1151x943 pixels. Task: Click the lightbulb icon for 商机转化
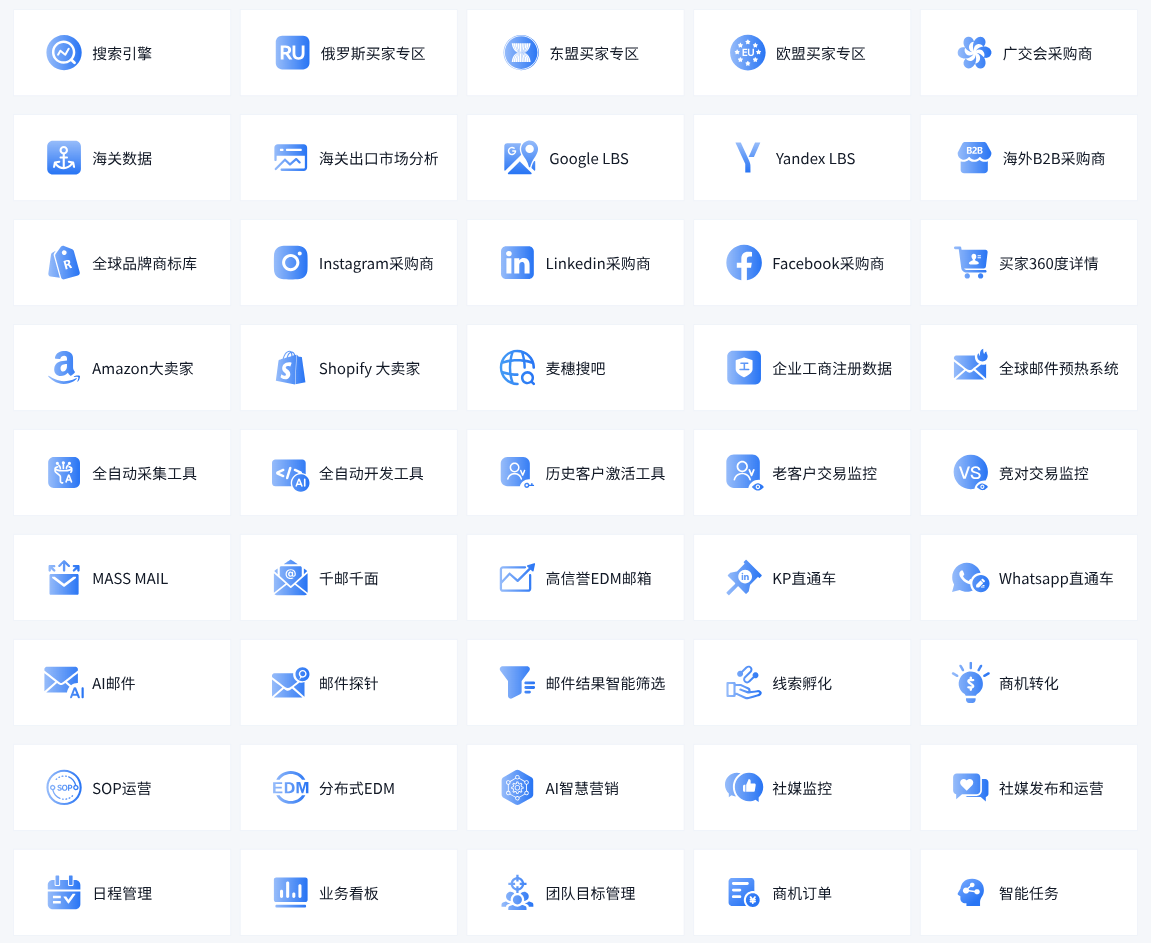coord(970,683)
